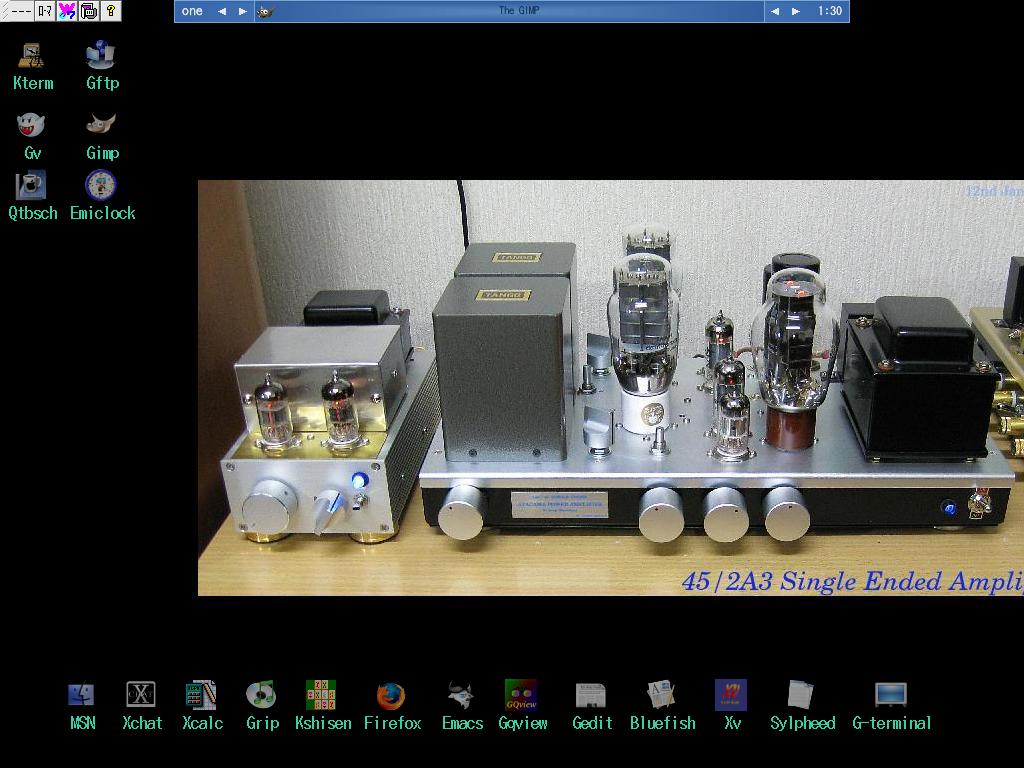Viewport: 1024px width, 768px height.
Task: Launch the Emiclock clock icon
Action: 101,186
